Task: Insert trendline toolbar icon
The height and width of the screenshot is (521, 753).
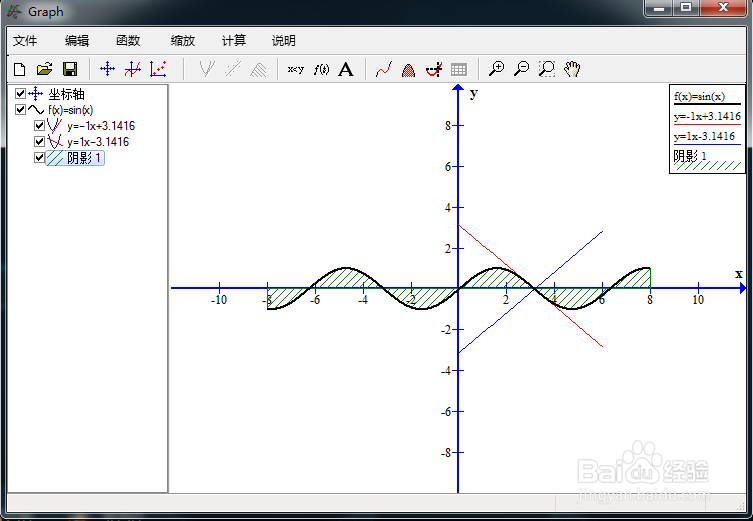Action: 233,69
